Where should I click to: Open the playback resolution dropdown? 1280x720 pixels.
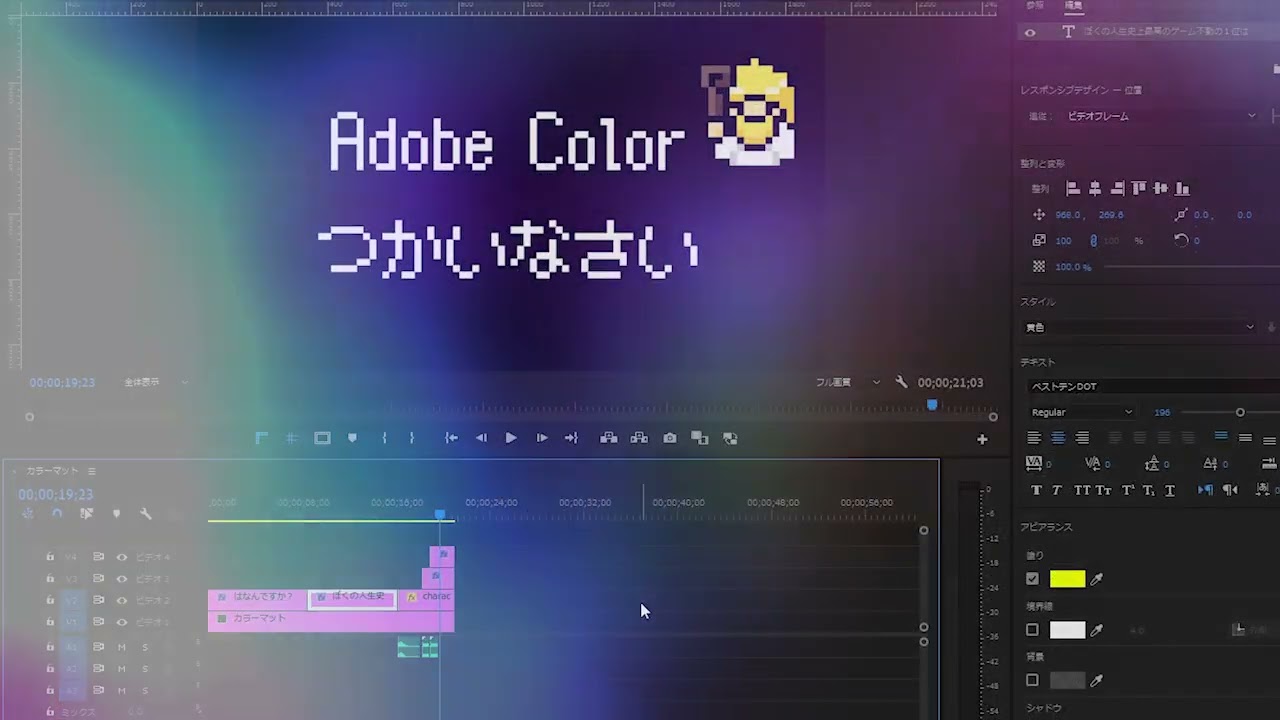[x=848, y=382]
